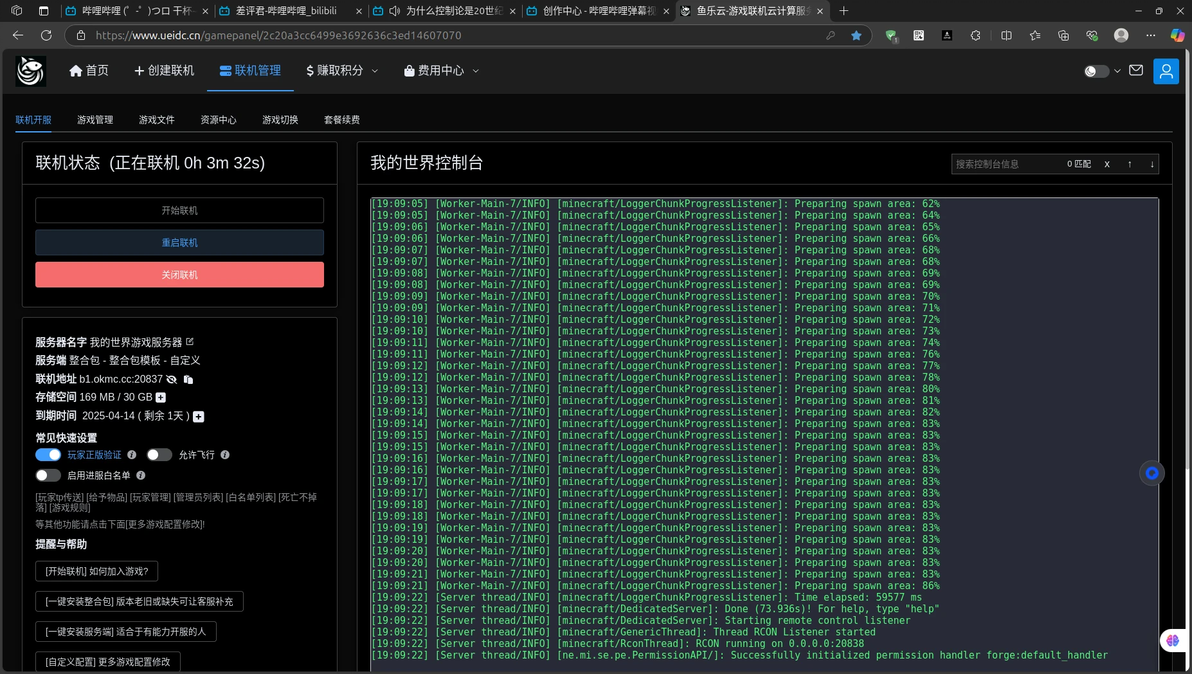Image resolution: width=1192 pixels, height=674 pixels.
Task: Reload the page with refresh icon
Action: (x=46, y=36)
